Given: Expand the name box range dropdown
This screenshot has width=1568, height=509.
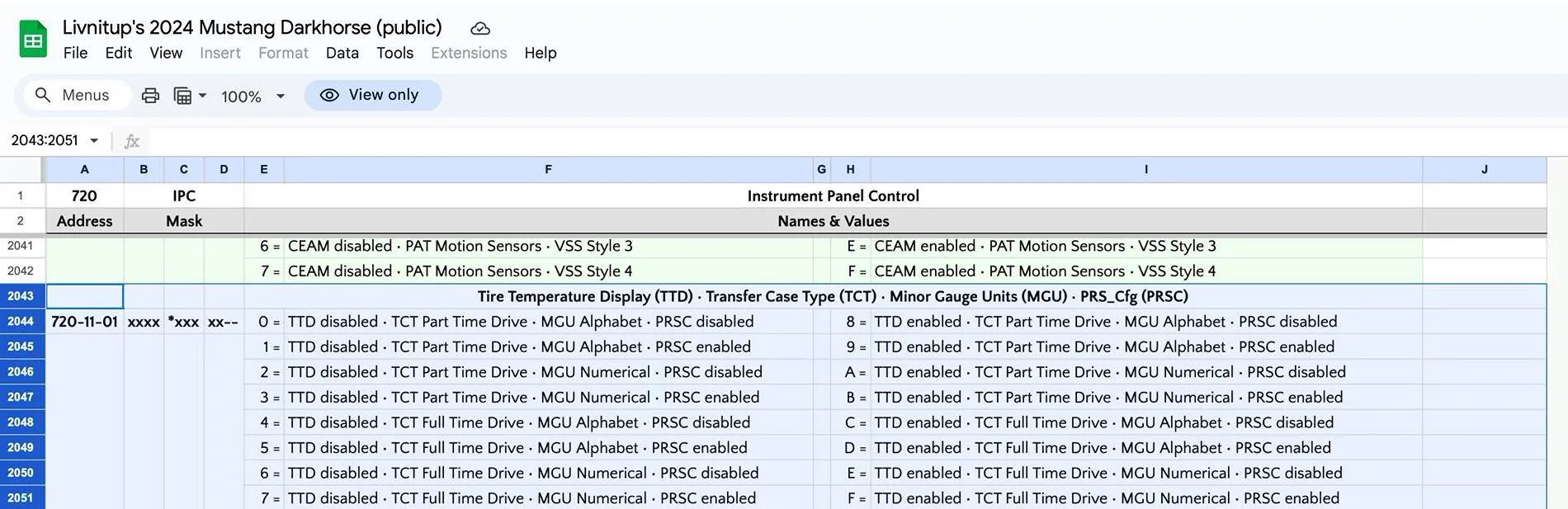Looking at the screenshot, I should [94, 140].
